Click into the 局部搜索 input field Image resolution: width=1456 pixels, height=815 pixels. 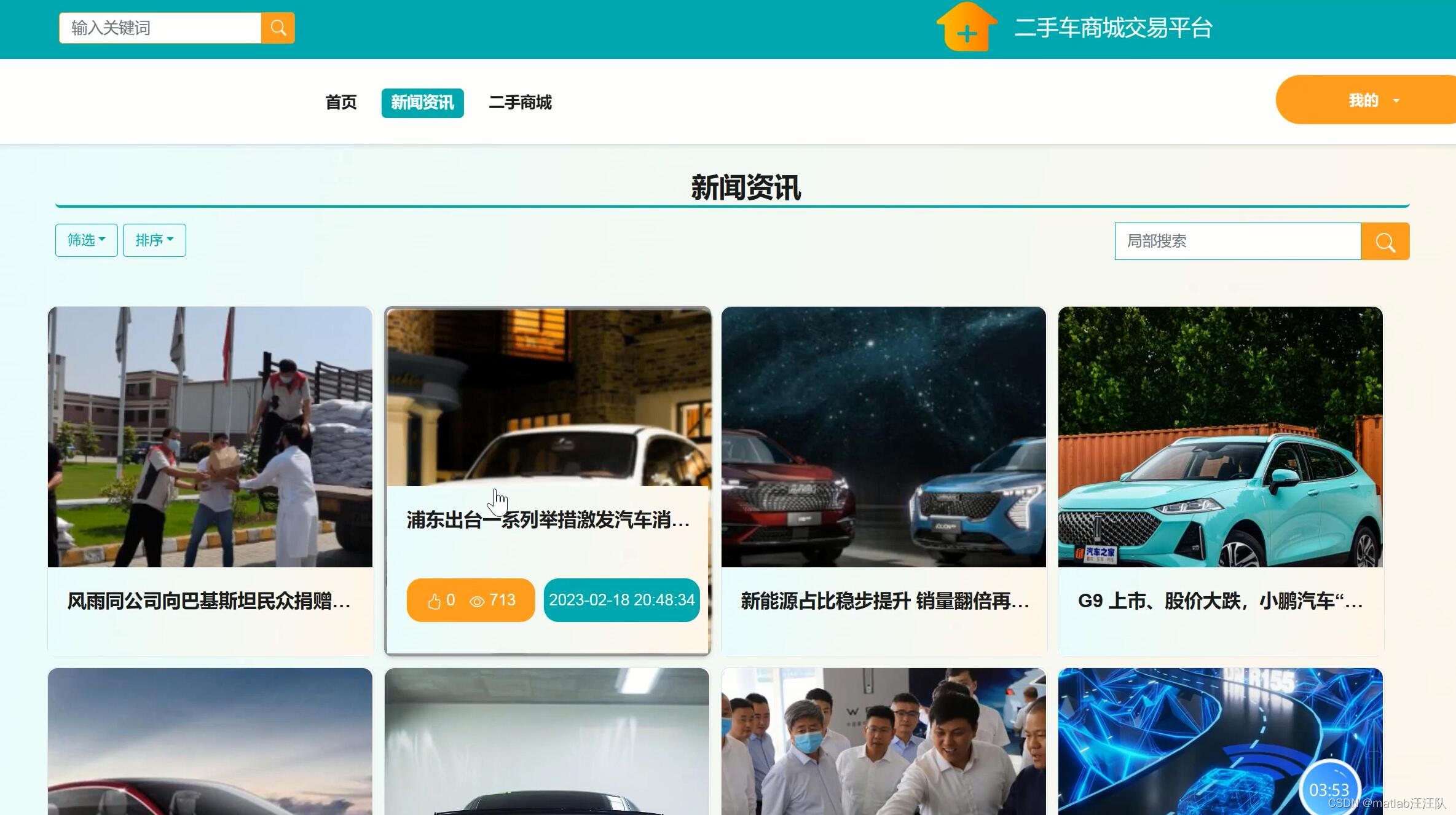[1237, 242]
